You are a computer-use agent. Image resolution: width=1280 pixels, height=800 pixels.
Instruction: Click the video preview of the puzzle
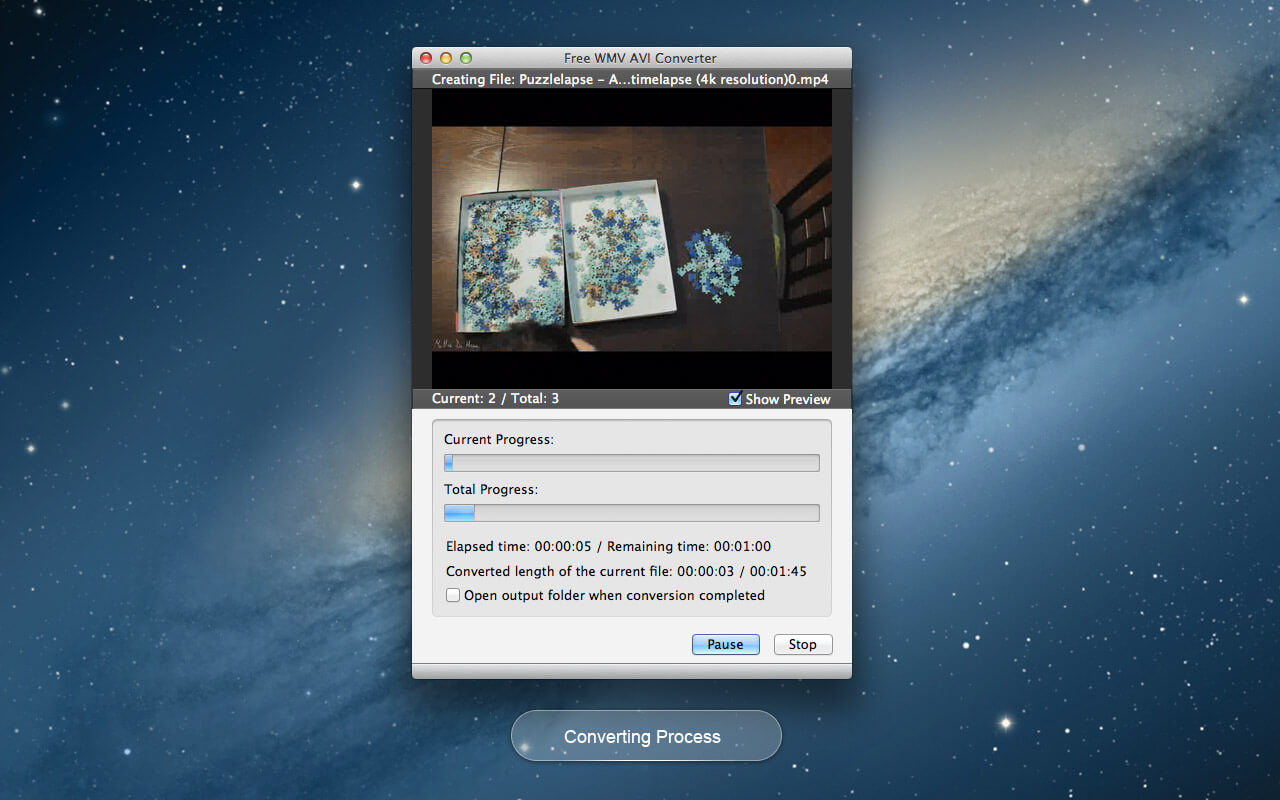631,238
